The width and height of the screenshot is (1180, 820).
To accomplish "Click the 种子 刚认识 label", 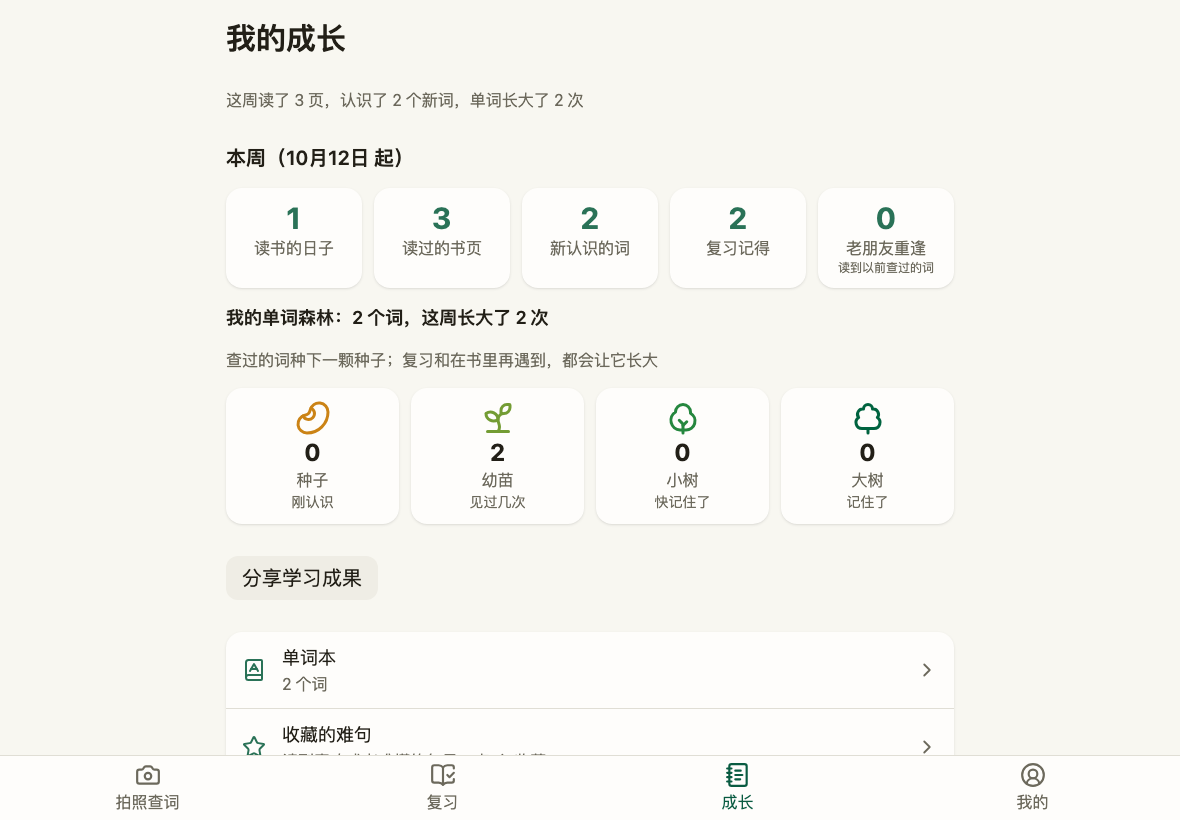I will point(312,490).
